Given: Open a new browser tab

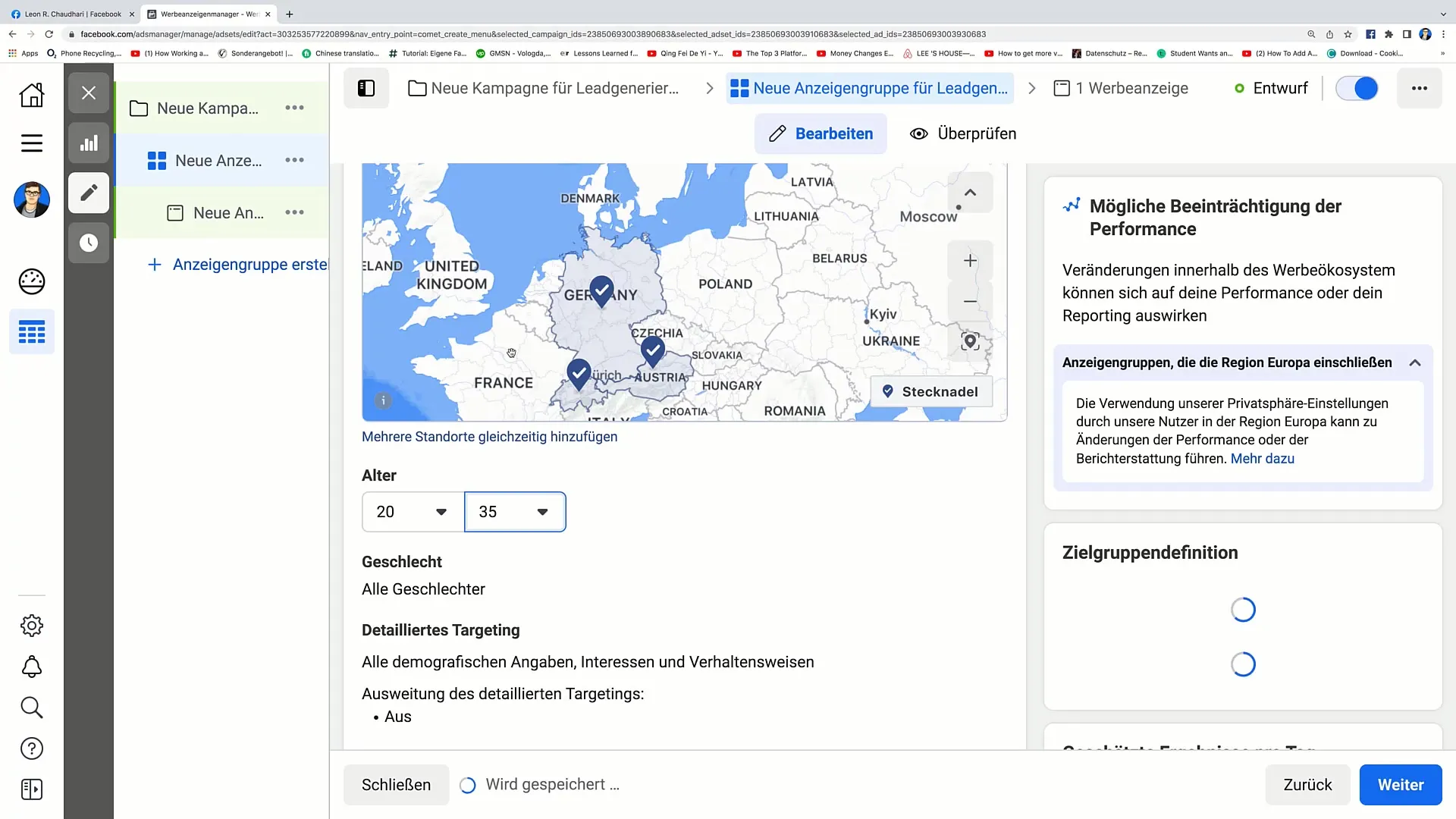Looking at the screenshot, I should tap(289, 14).
